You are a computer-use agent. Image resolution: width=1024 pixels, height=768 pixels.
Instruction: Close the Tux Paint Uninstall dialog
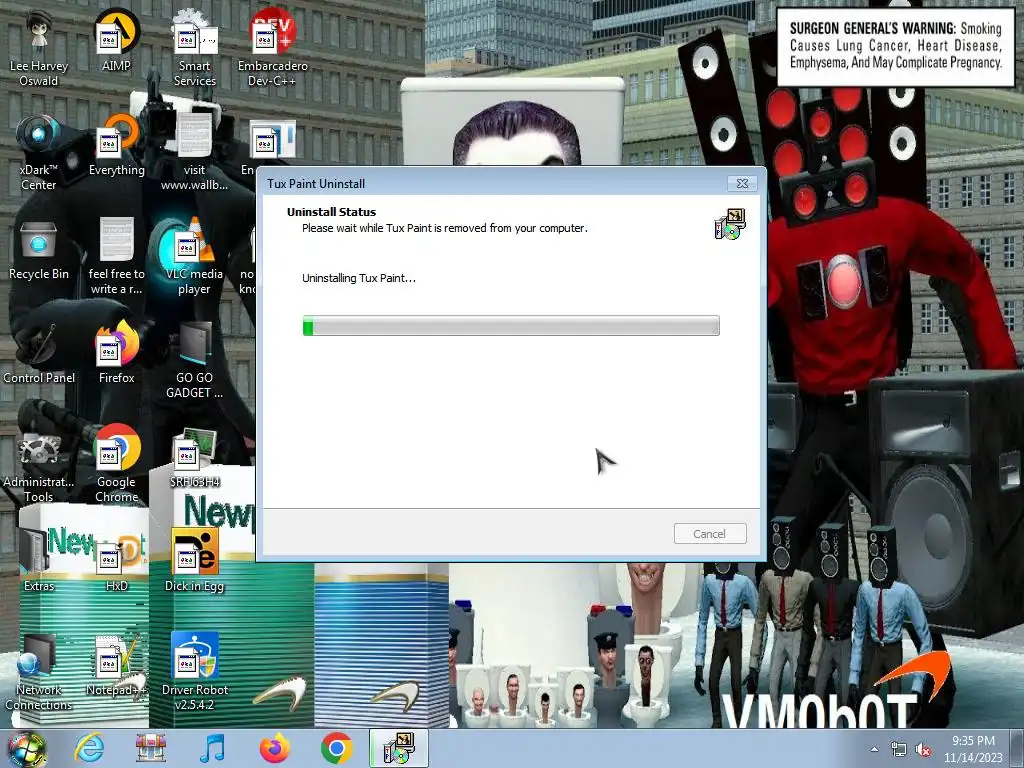click(x=743, y=184)
